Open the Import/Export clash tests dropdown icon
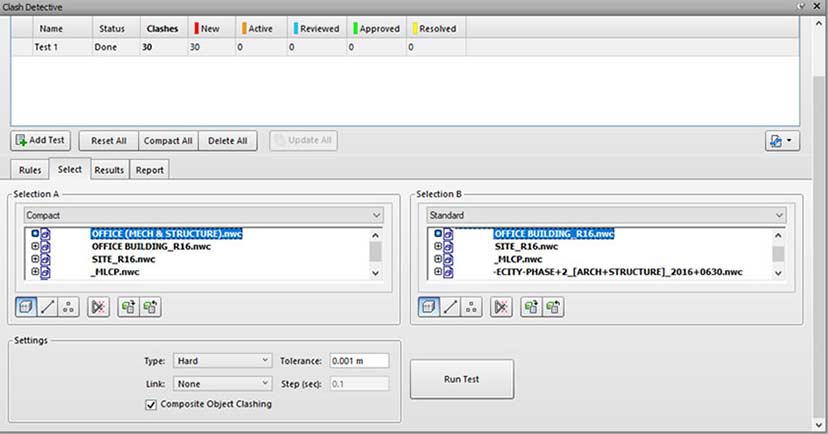The width and height of the screenshot is (828, 434). 782,141
